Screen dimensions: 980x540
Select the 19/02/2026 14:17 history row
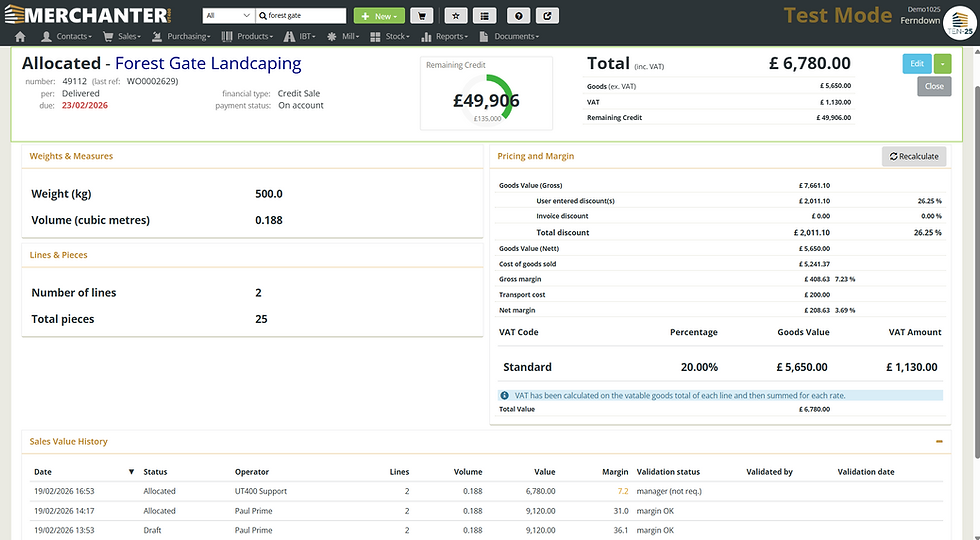[486, 511]
